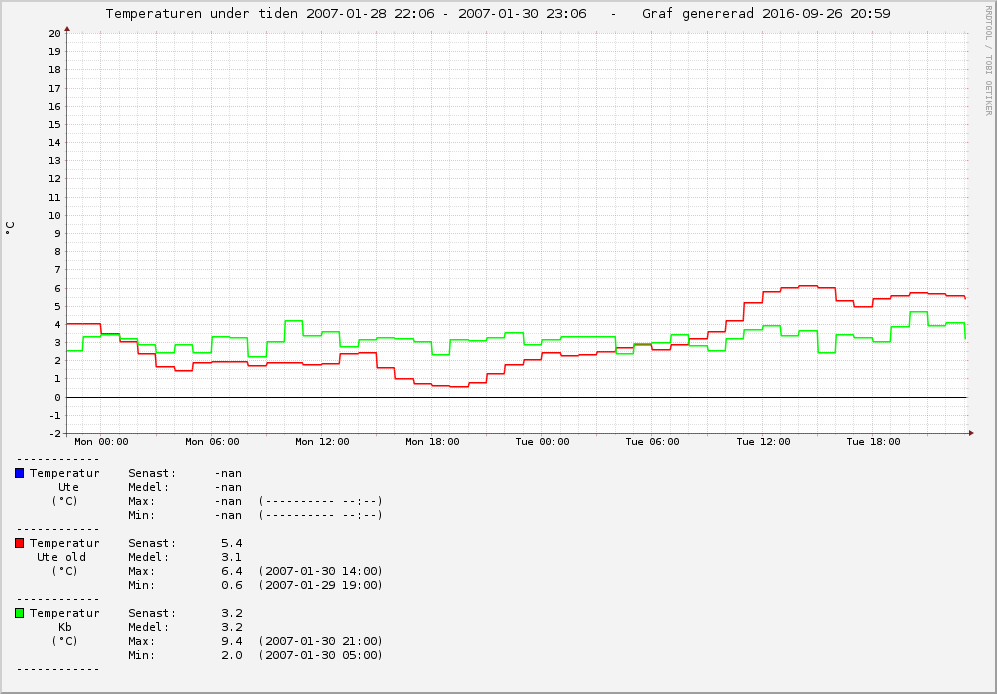Click the Mon 12:00 time axis label
Screen dimensions: 997x694
point(322,441)
